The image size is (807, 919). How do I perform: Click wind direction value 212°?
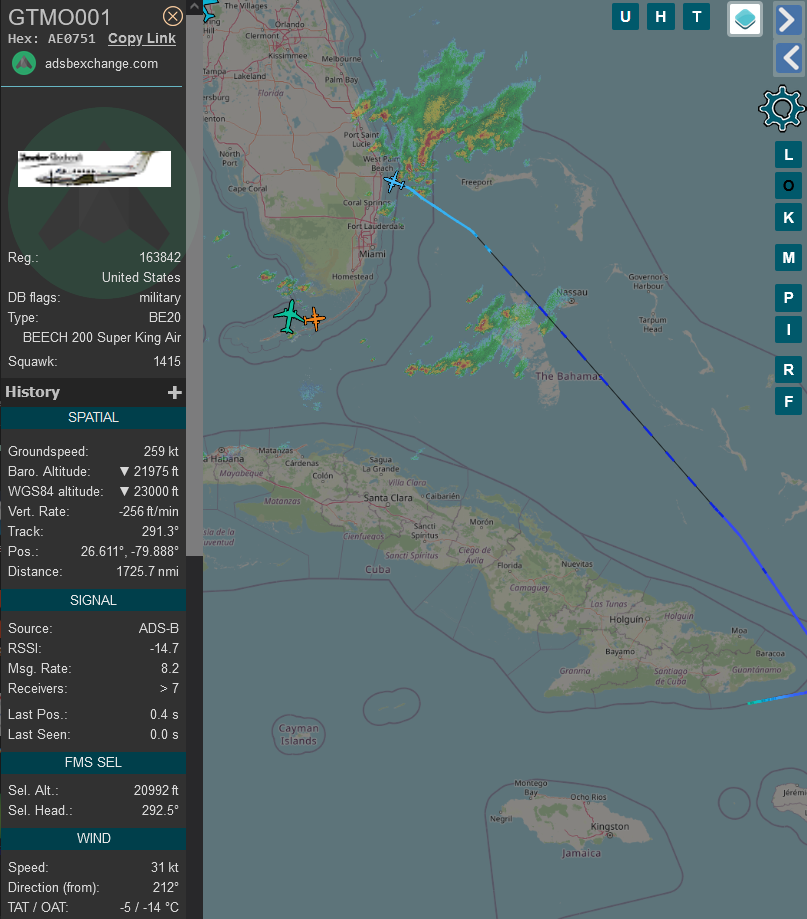pyautogui.click(x=166, y=887)
